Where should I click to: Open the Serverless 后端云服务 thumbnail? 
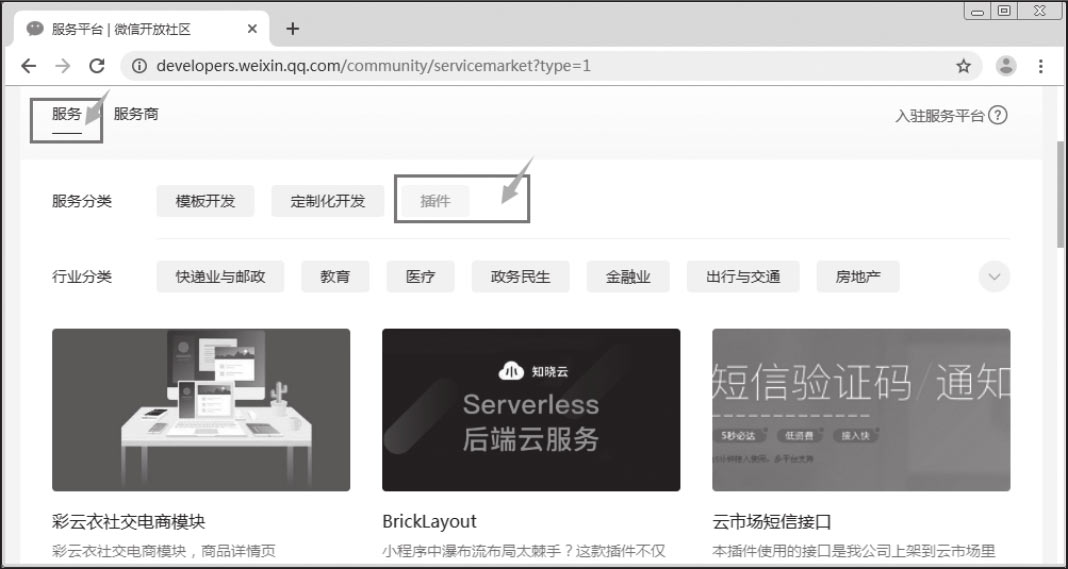(x=531, y=410)
